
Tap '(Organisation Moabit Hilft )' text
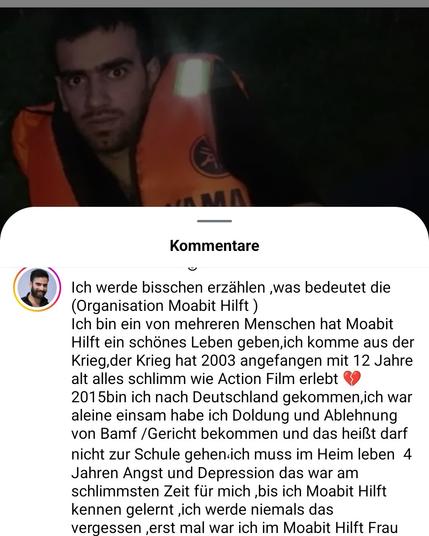(164, 306)
